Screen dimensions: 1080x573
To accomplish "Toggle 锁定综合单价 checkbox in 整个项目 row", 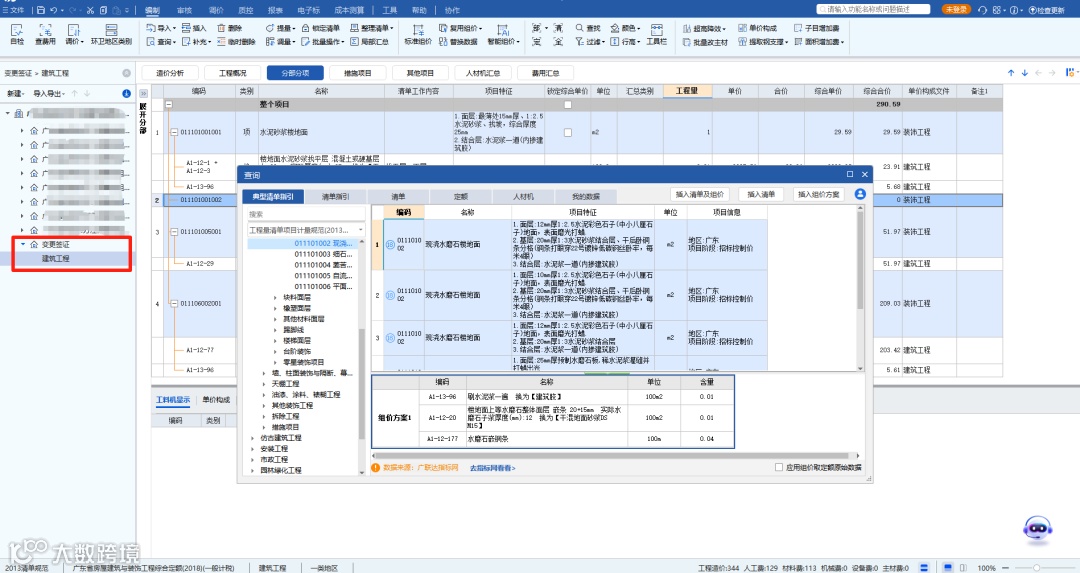I will 568,105.
